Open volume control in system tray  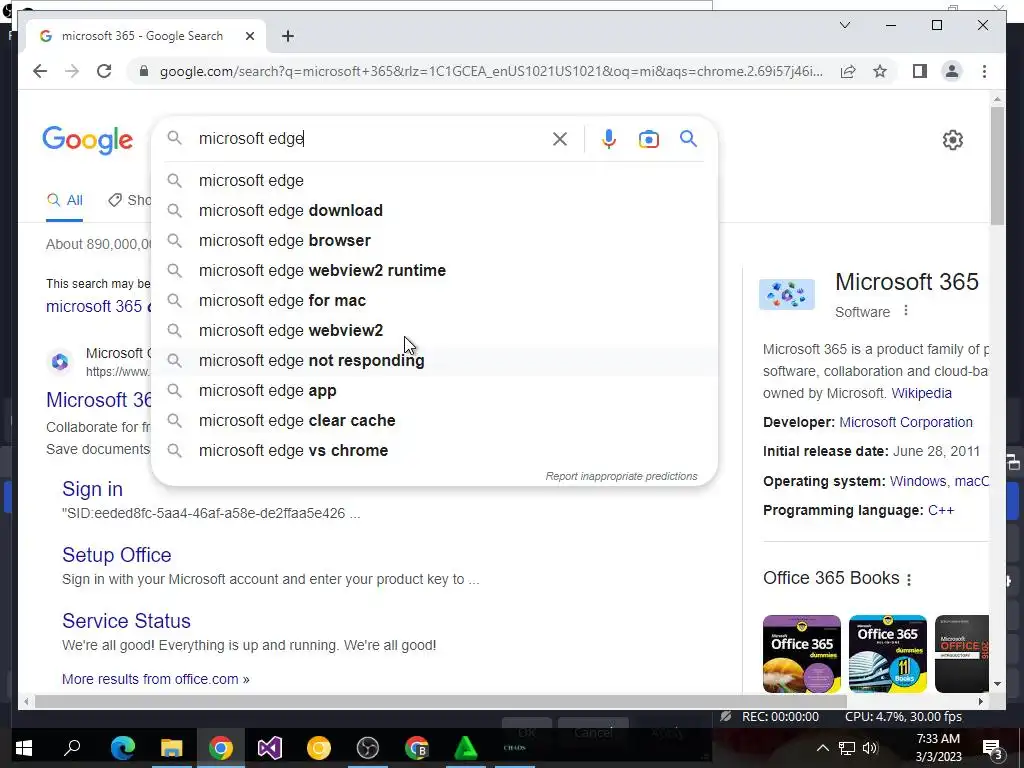click(x=870, y=748)
